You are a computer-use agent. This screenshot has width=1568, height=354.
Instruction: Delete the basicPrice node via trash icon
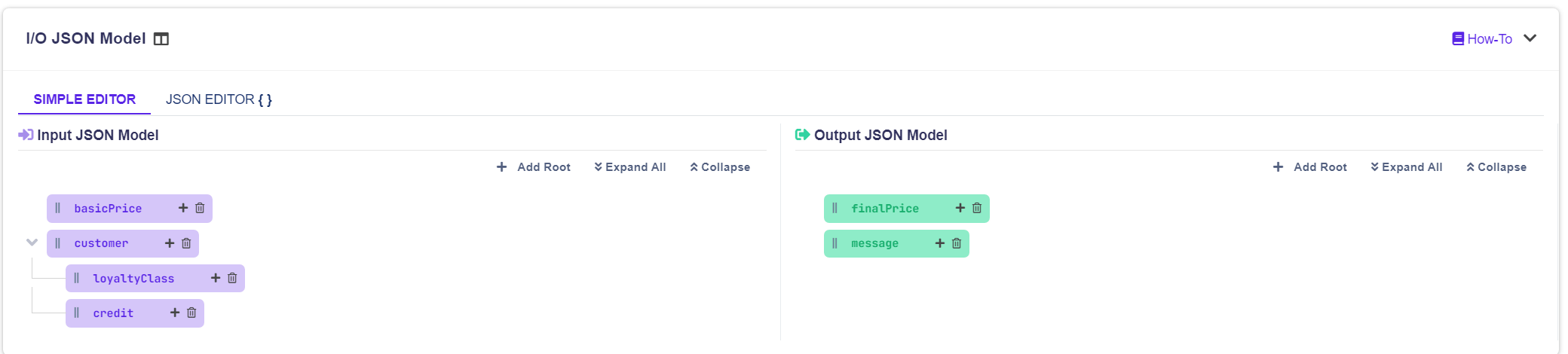click(200, 208)
